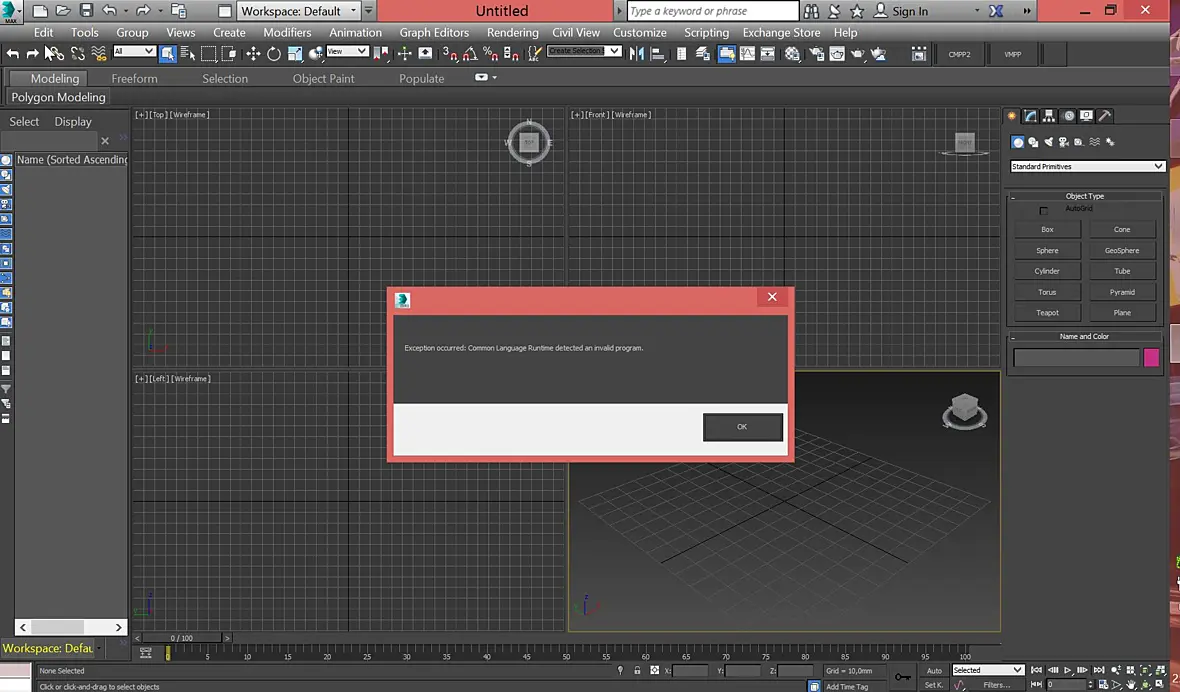Activate Select and Move tool
This screenshot has width=1180, height=692.
253,53
